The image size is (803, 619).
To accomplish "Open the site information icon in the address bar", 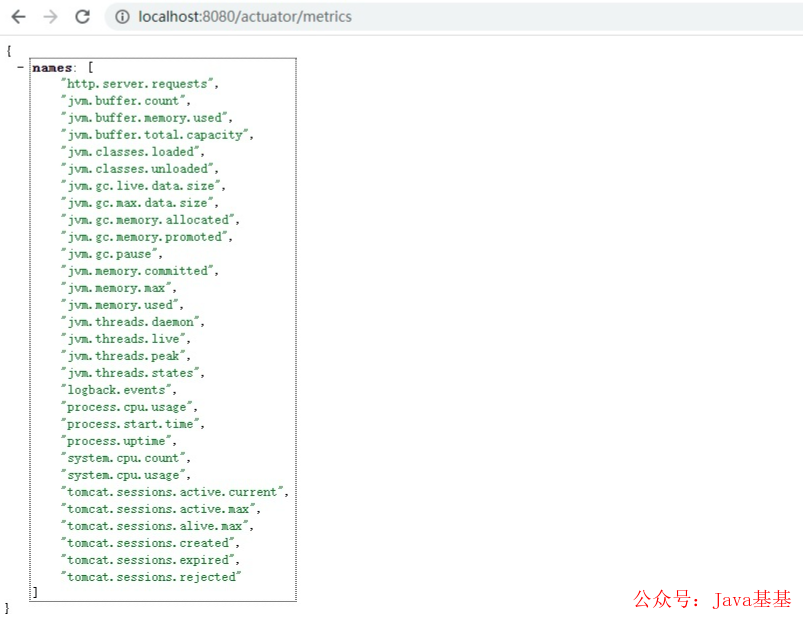I will point(122,17).
